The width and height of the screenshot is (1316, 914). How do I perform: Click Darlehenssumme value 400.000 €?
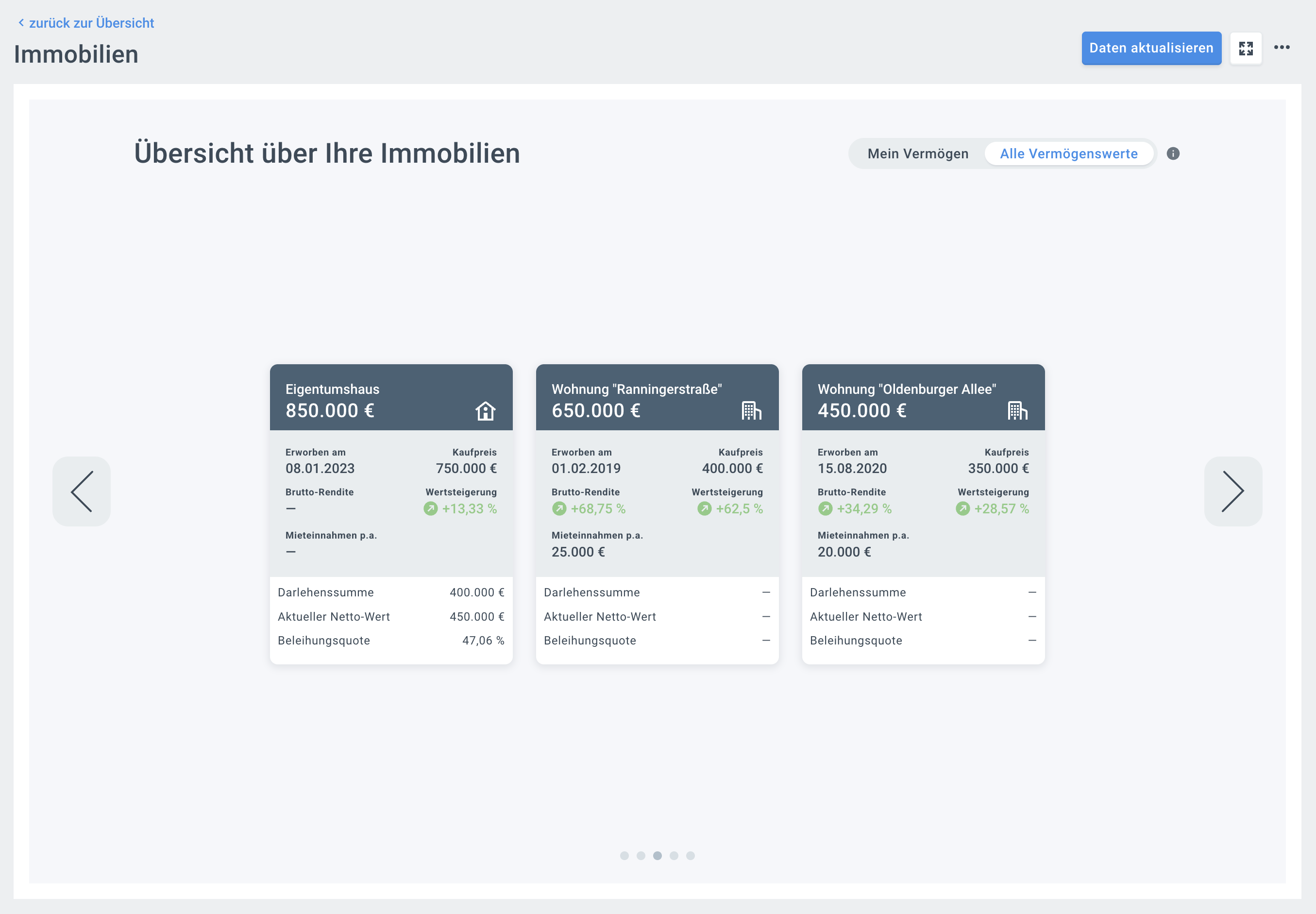(477, 592)
